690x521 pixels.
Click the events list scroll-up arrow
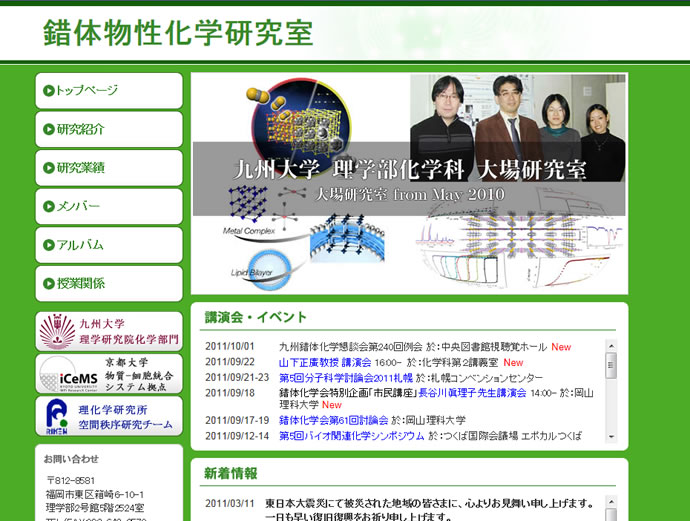point(611,346)
